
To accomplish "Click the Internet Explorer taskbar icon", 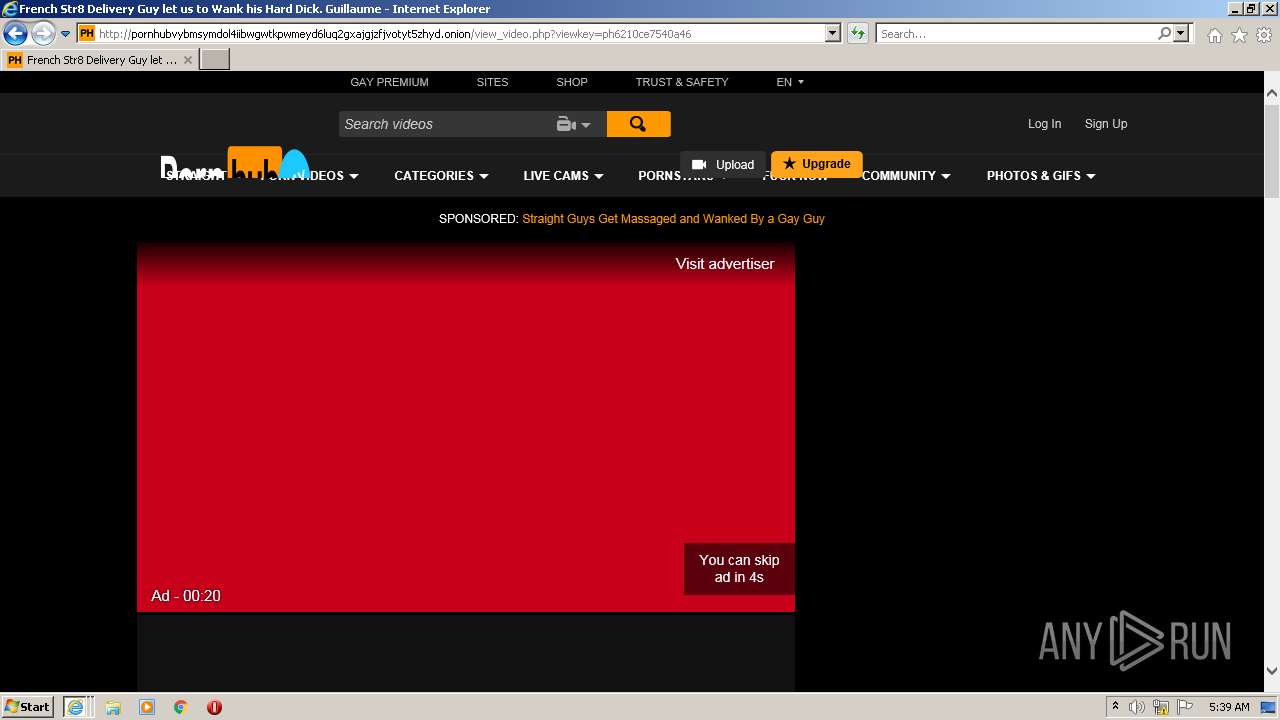I will pyautogui.click(x=76, y=706).
